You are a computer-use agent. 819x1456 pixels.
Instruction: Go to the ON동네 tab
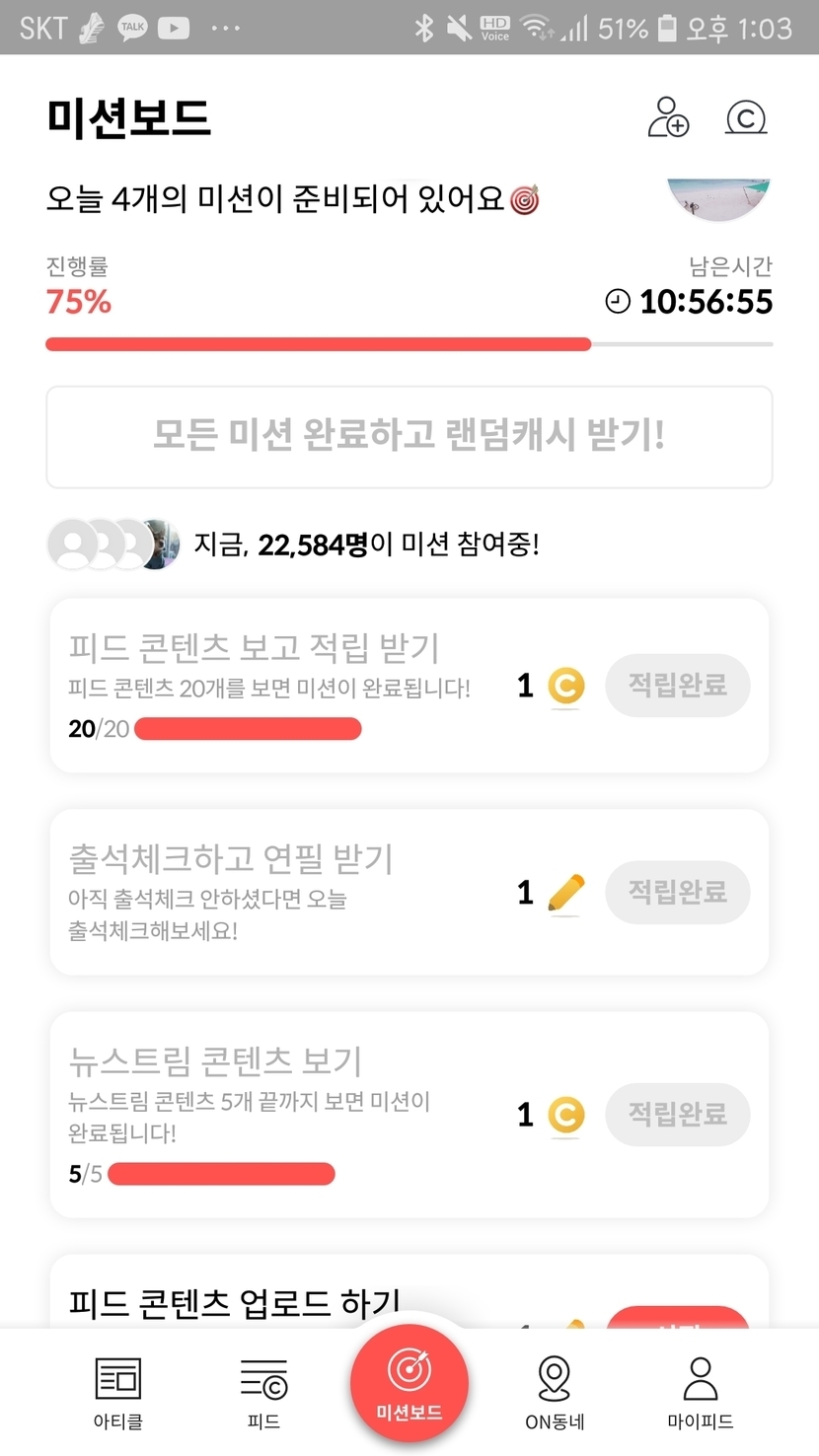[555, 1392]
